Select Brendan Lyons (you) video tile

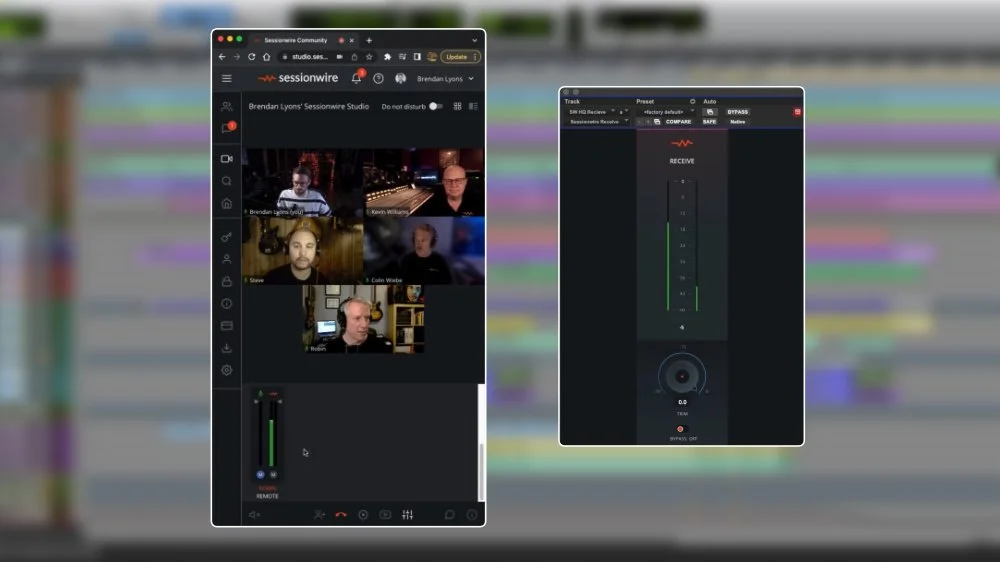(x=302, y=182)
